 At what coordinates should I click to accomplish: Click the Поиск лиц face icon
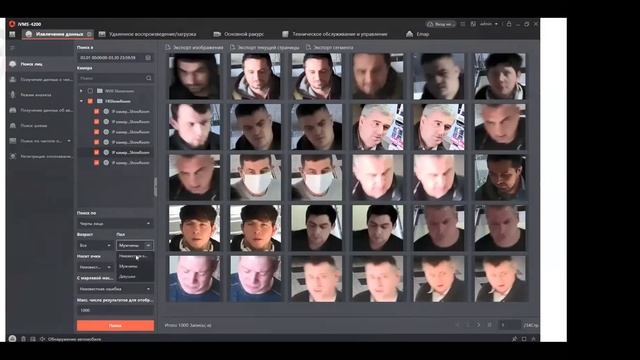click(13, 64)
